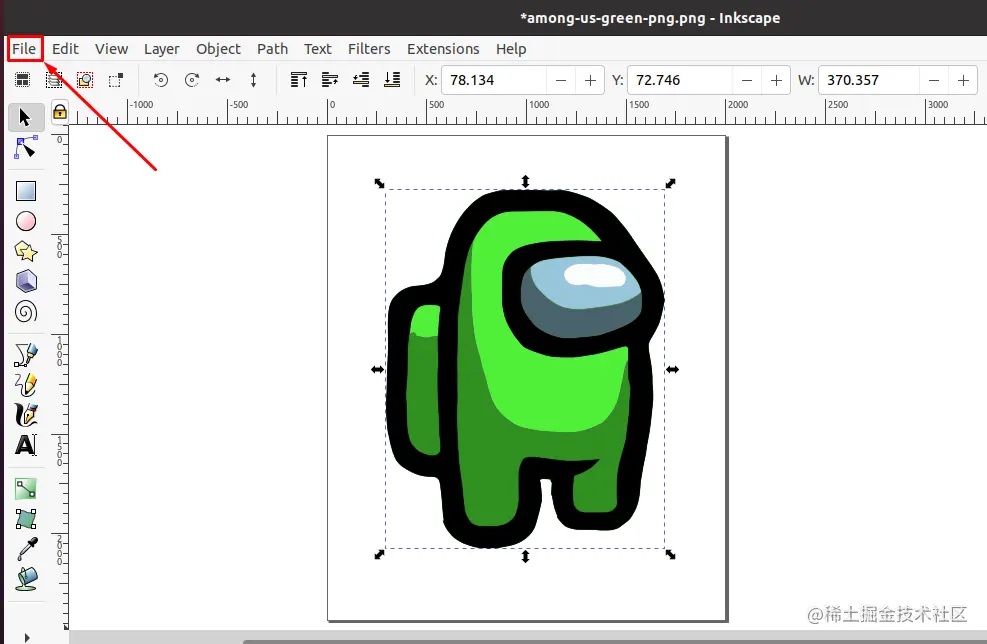Image resolution: width=987 pixels, height=644 pixels.
Task: Decrease Y value with minus button
Action: tap(747, 80)
